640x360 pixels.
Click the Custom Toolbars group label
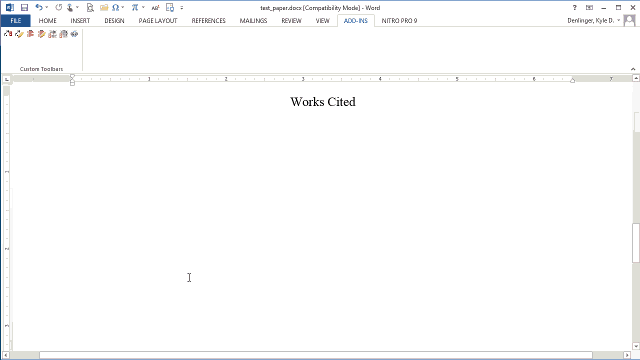coord(41,69)
